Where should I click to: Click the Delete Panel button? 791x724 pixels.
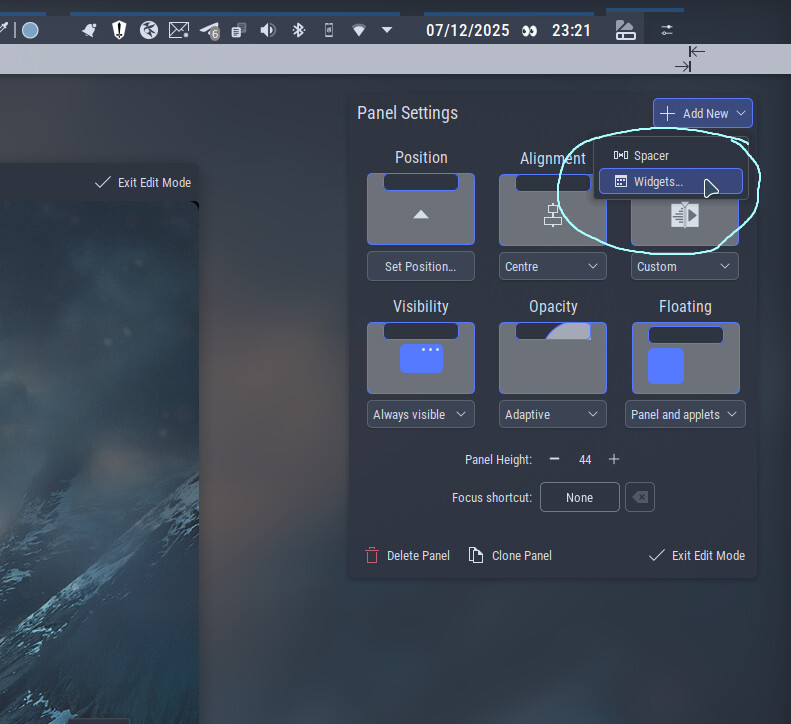[408, 555]
